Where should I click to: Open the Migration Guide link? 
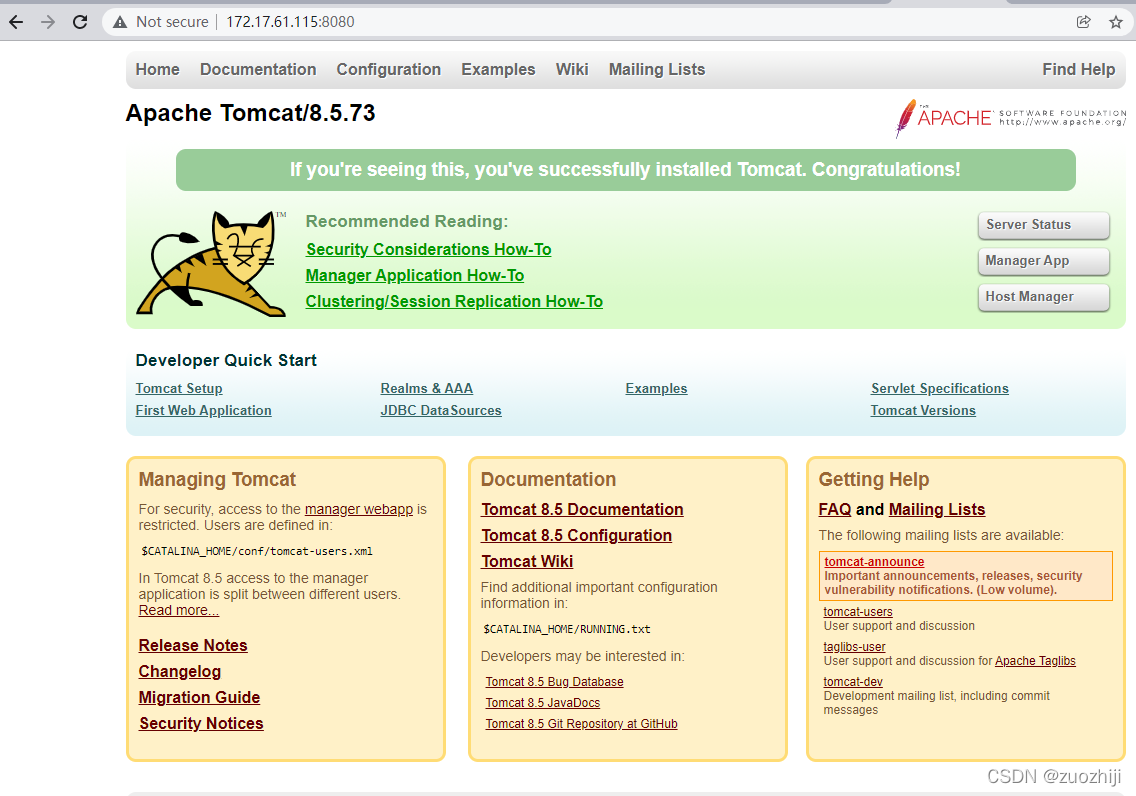coord(199,697)
